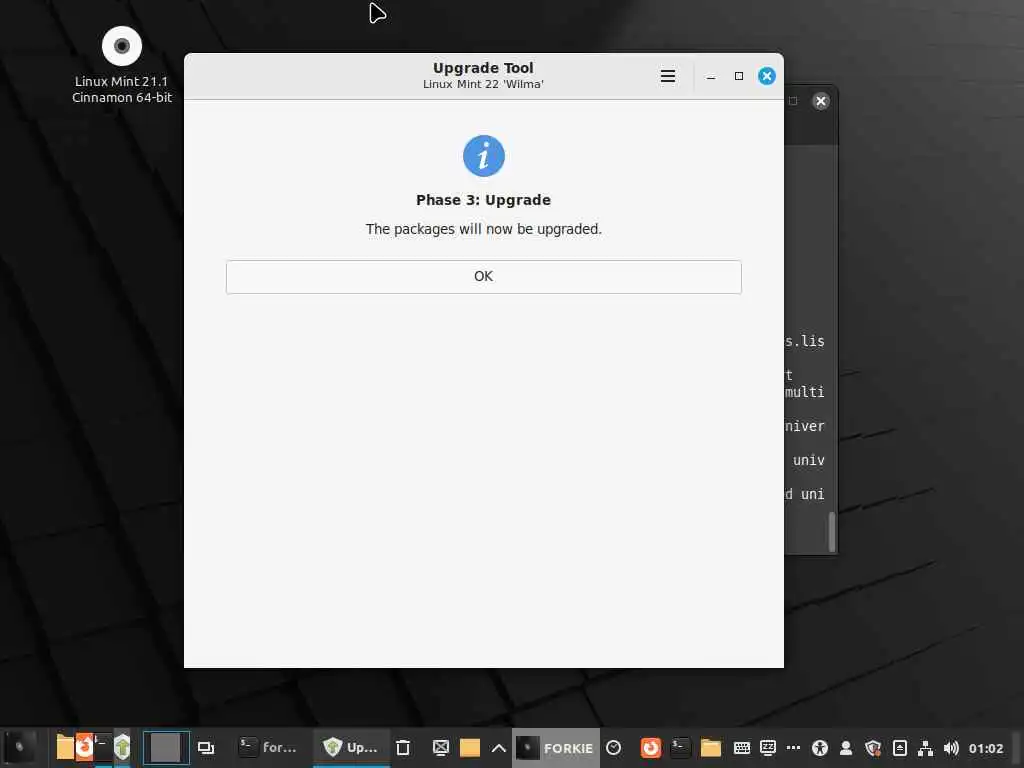The image size is (1024, 768).
Task: Open the window overview icon in taskbar
Action: point(206,748)
